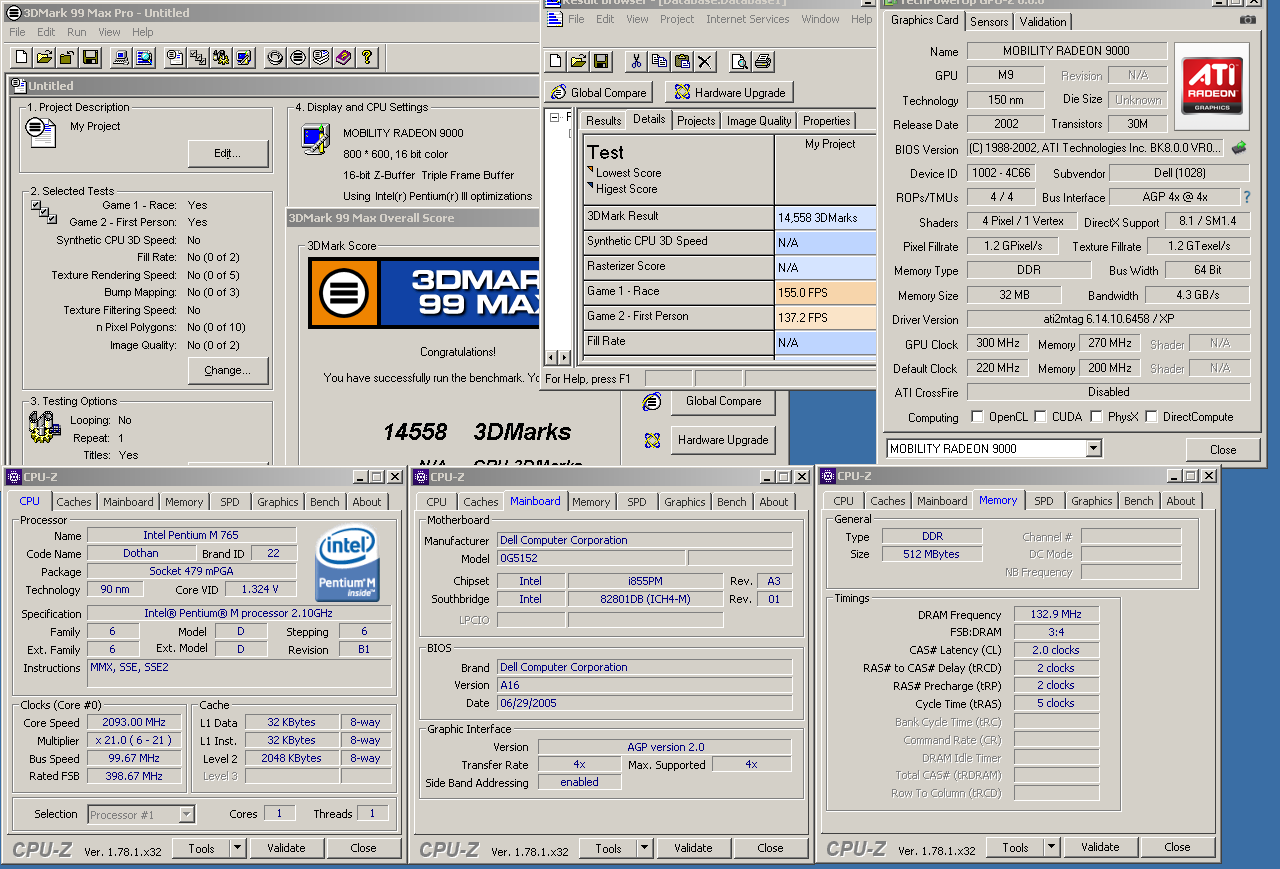This screenshot has height=869, width=1280.
Task: Open Internet Services menu in Result Browser
Action: coord(748,19)
